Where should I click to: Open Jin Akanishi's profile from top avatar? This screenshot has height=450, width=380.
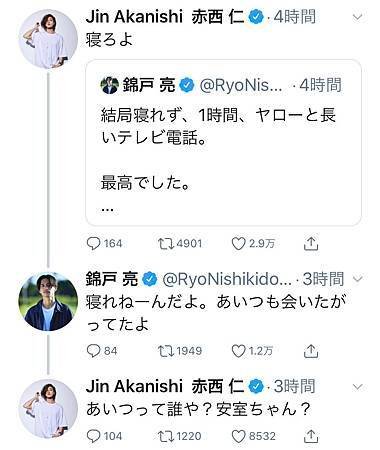click(x=48, y=39)
